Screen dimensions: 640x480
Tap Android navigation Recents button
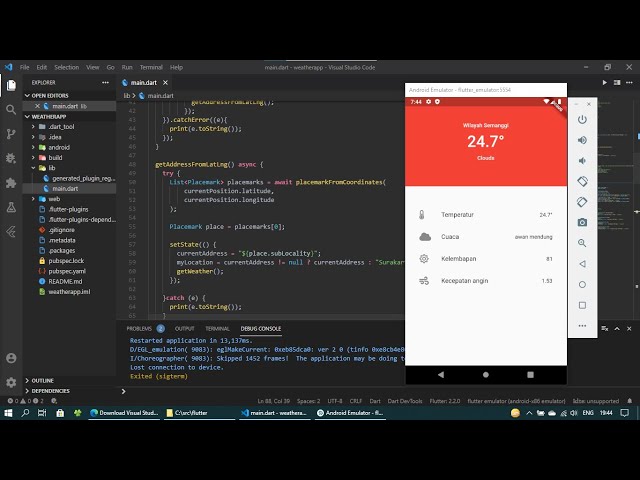coord(530,375)
